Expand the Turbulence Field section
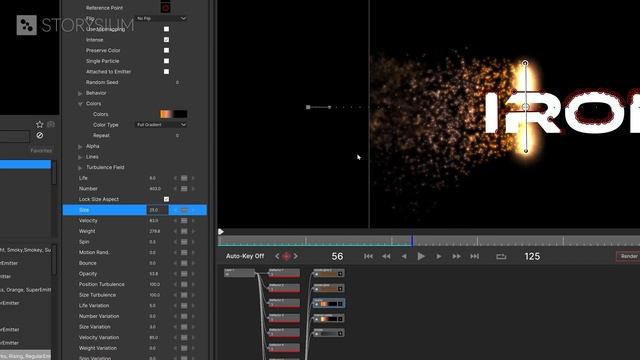Screen dimensions: 640x360 click(x=80, y=167)
